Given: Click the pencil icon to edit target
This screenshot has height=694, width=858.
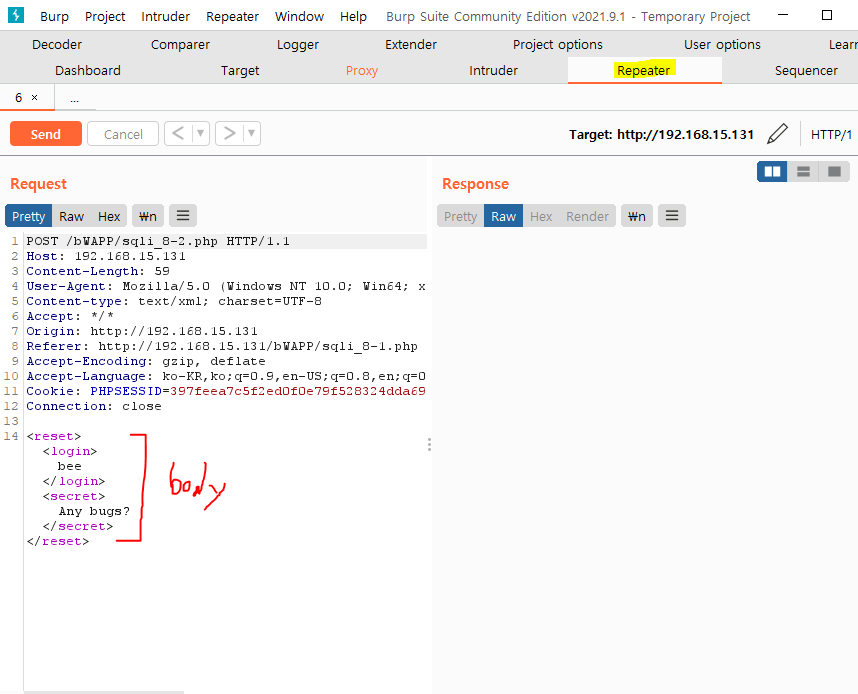Looking at the screenshot, I should (777, 134).
